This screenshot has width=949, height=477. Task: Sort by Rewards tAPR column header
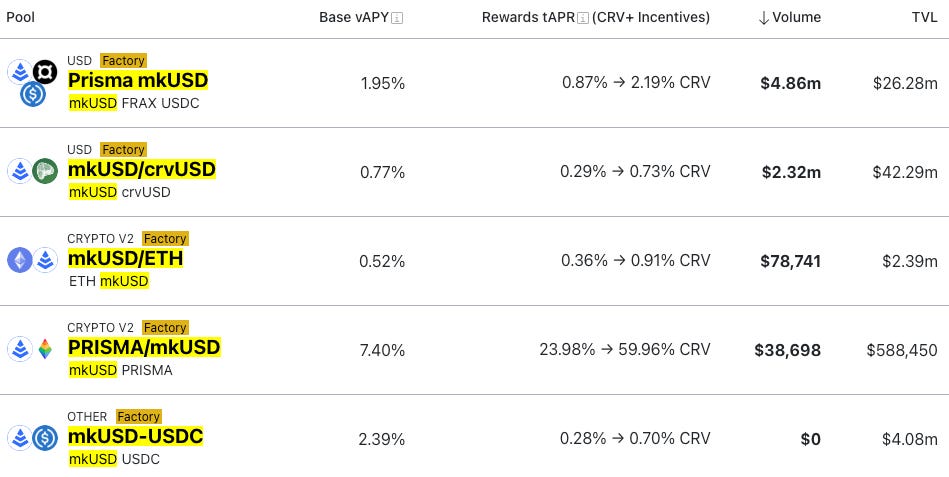(x=528, y=18)
